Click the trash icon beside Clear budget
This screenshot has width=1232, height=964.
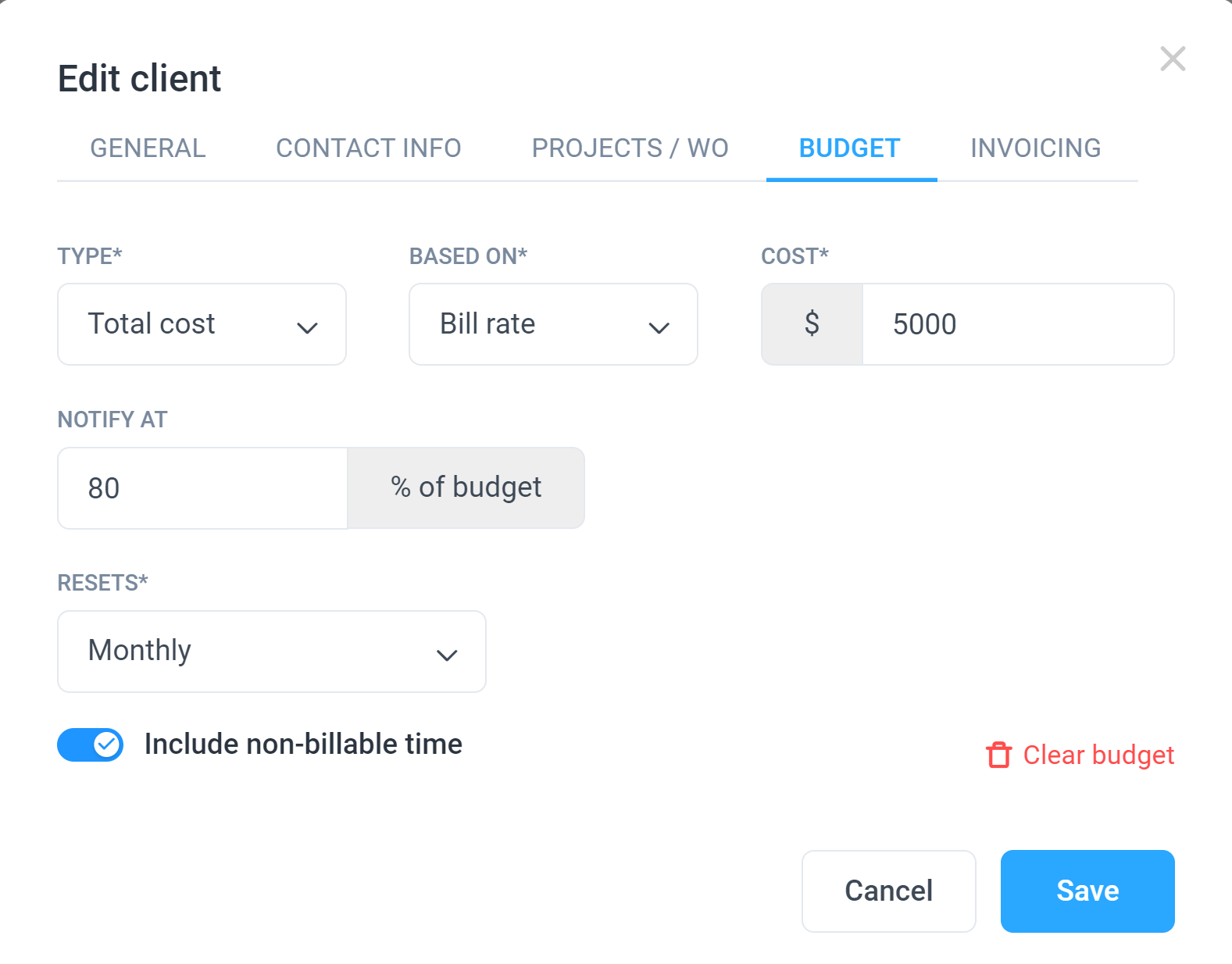(x=998, y=755)
